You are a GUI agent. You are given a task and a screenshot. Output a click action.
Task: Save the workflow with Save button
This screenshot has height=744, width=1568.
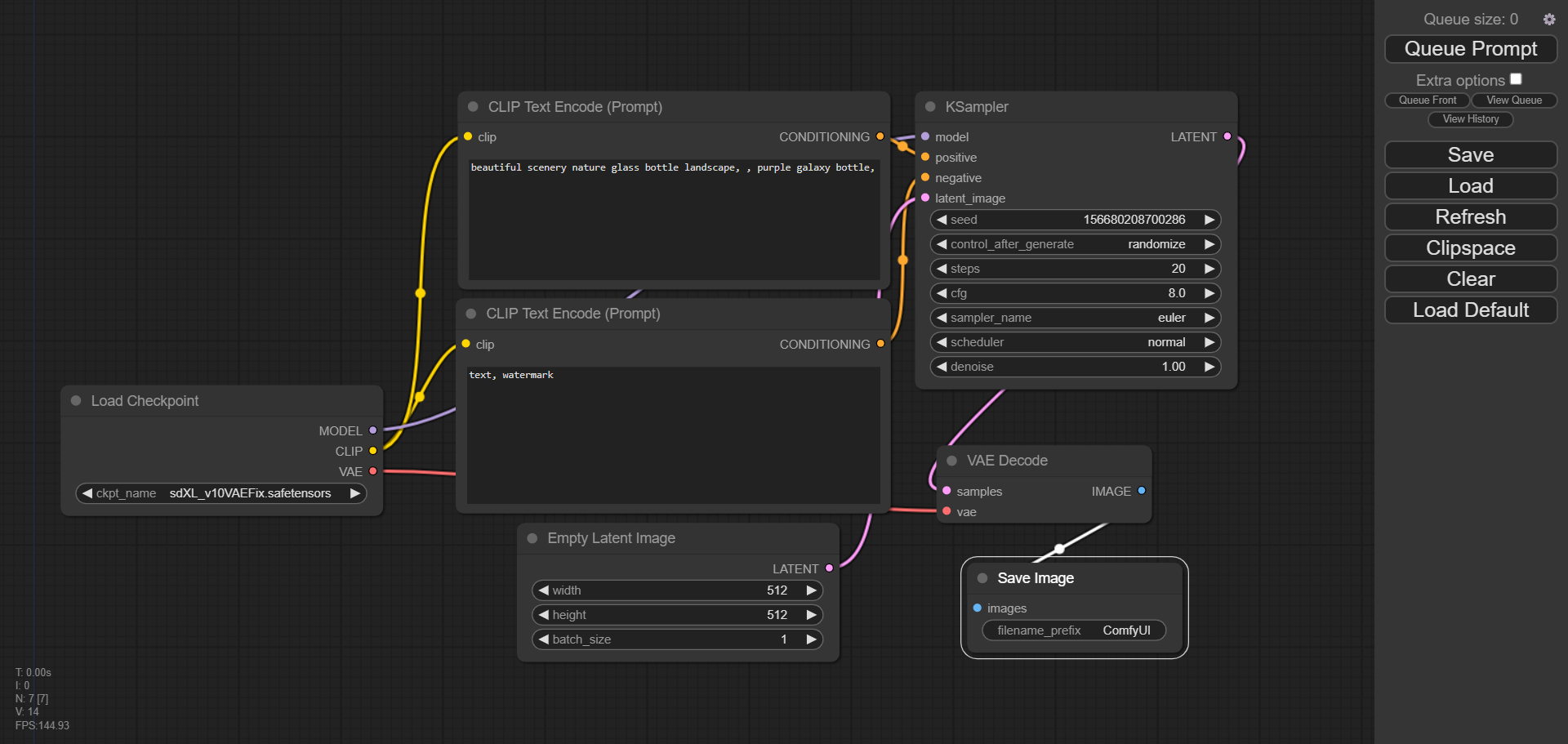(1471, 155)
